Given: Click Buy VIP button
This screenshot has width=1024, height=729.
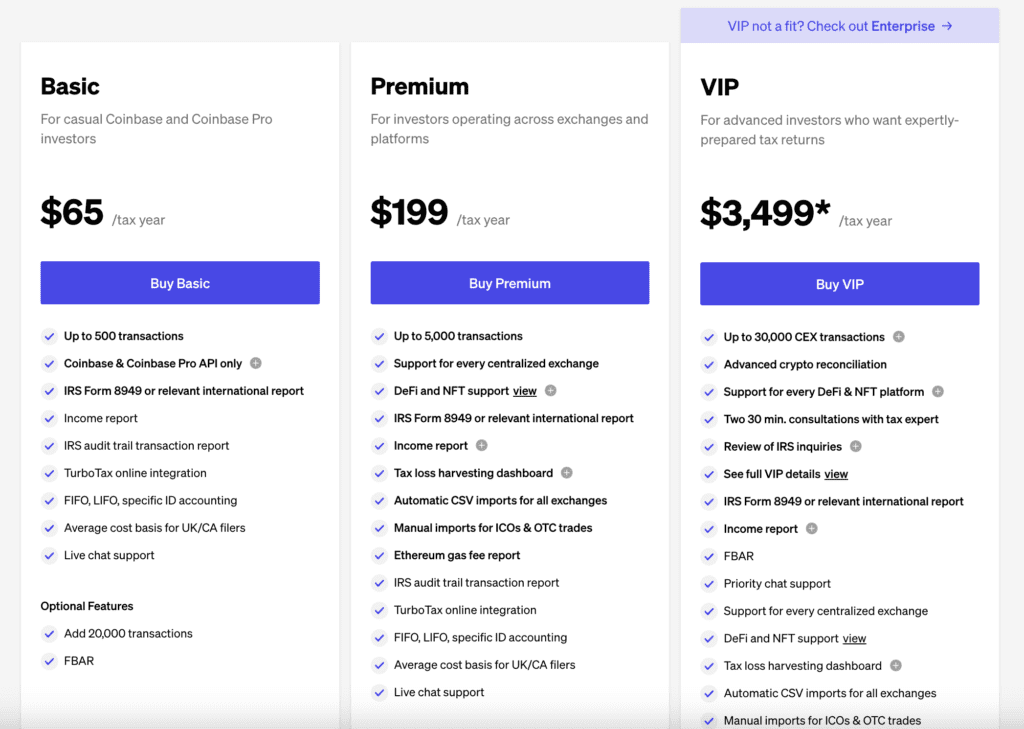Looking at the screenshot, I should pyautogui.click(x=840, y=284).
